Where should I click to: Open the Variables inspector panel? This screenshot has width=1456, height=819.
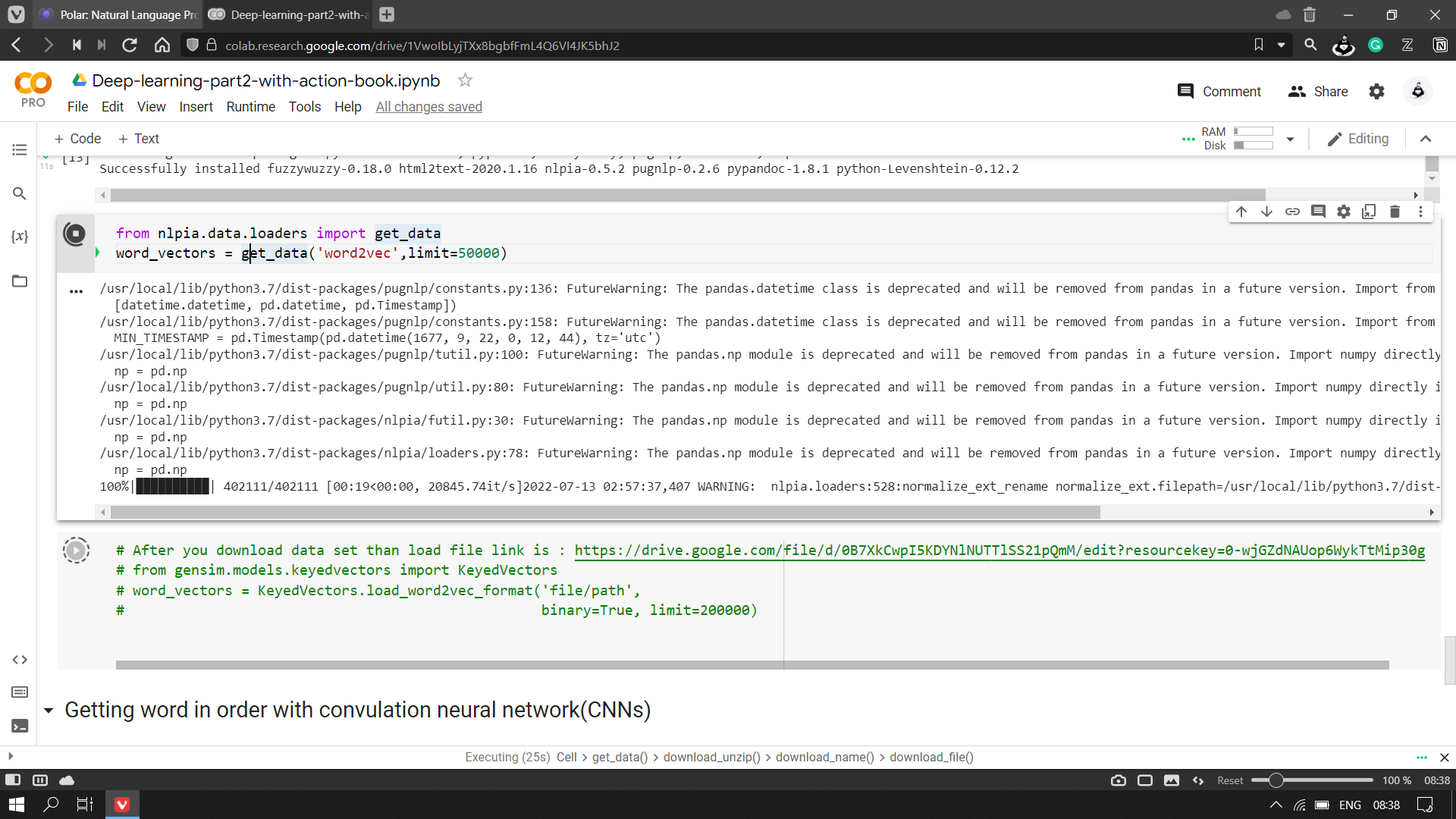coord(20,237)
